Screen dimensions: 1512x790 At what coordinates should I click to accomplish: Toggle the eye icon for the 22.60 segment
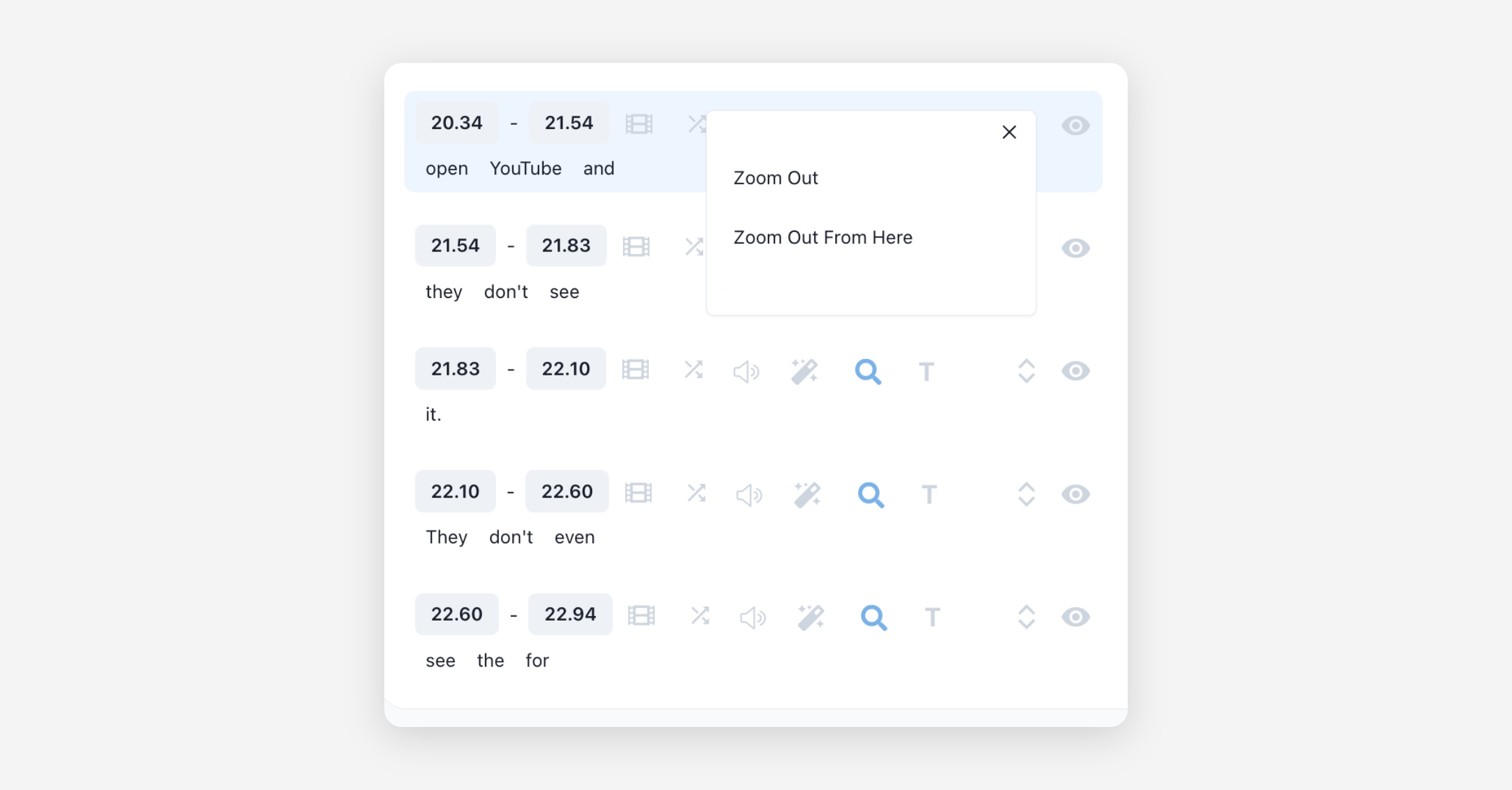(x=1075, y=617)
